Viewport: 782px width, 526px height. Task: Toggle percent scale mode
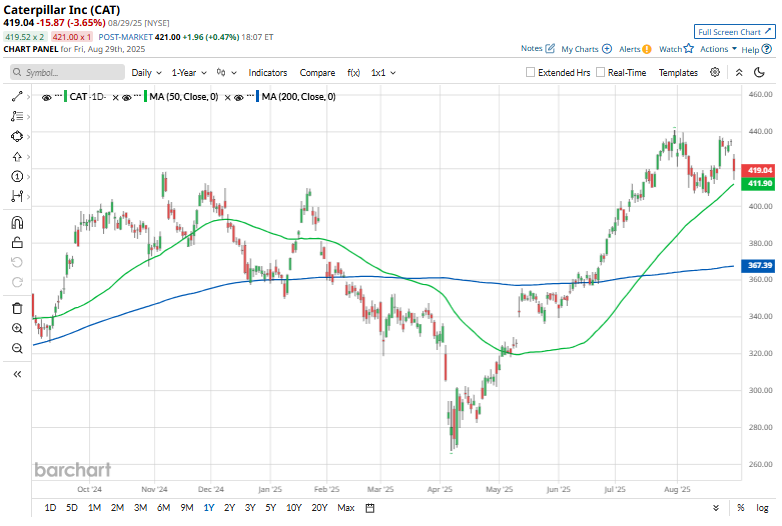click(741, 508)
